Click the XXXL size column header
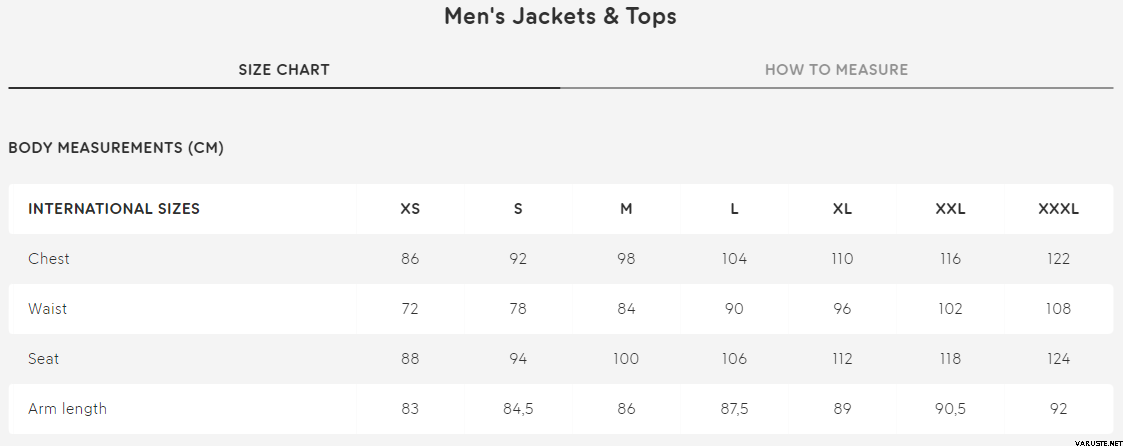Image resolution: width=1123 pixels, height=446 pixels. (x=1058, y=209)
